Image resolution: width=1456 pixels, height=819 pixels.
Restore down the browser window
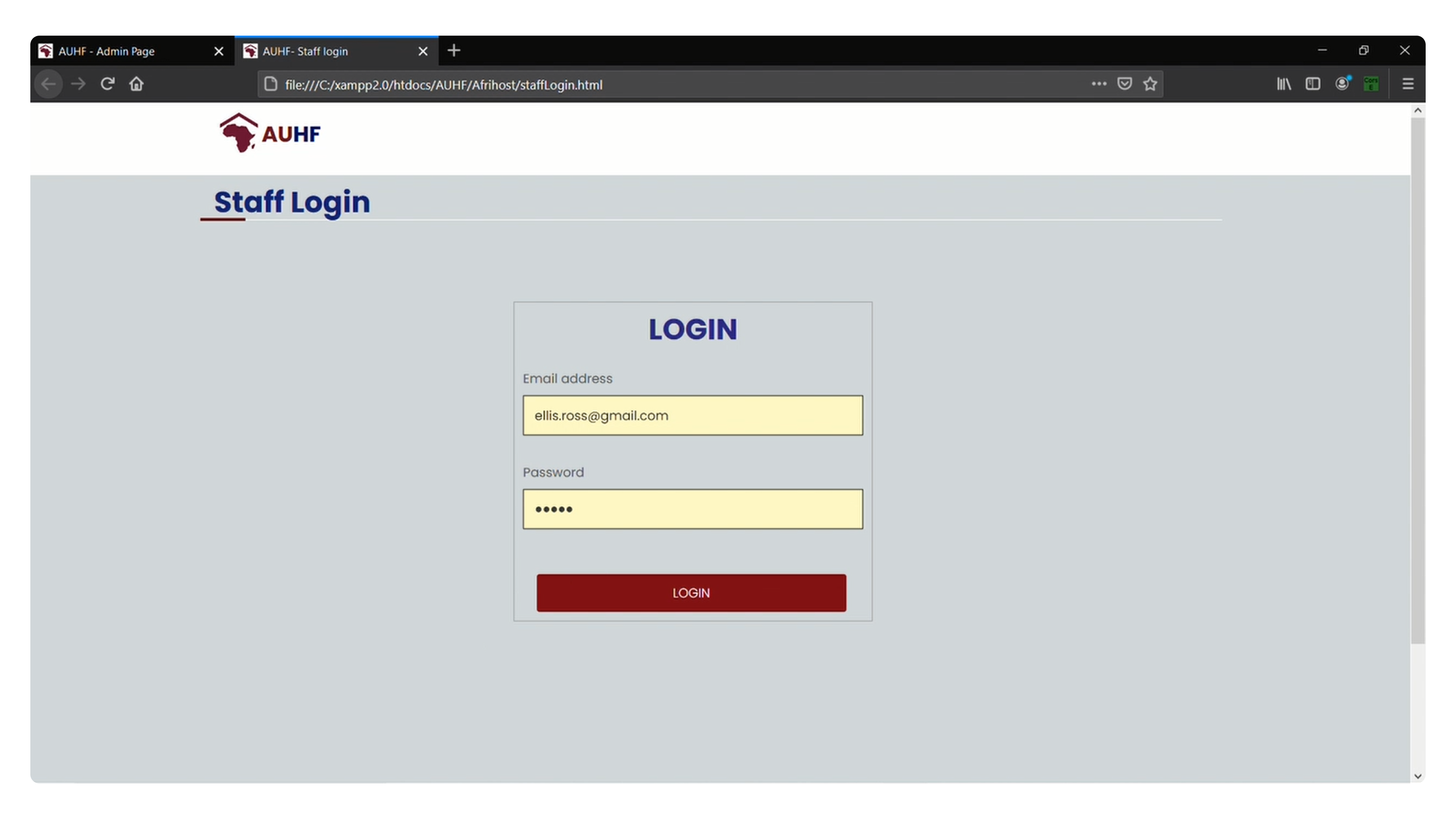pyautogui.click(x=1363, y=50)
